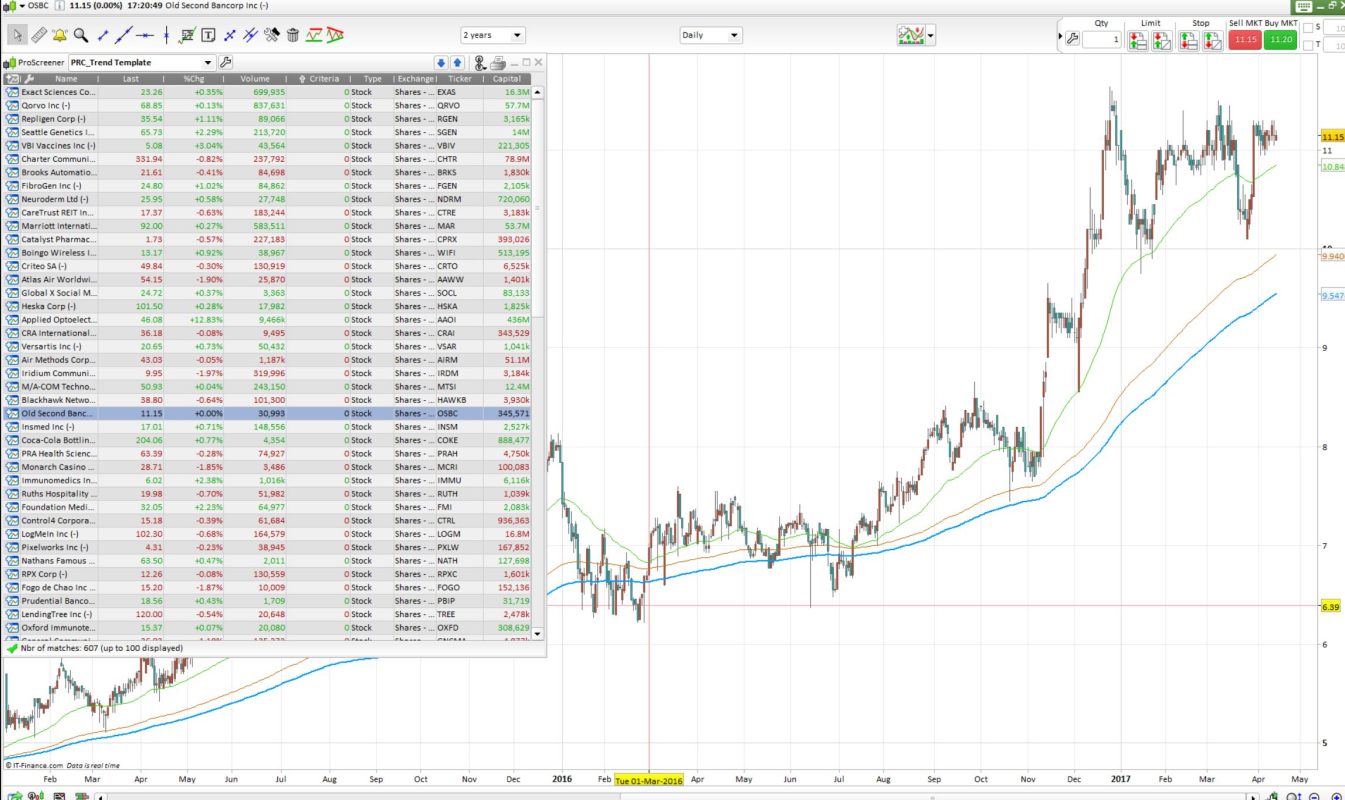Select the Heska Corp (-) row
1345x800 pixels.
coord(268,306)
